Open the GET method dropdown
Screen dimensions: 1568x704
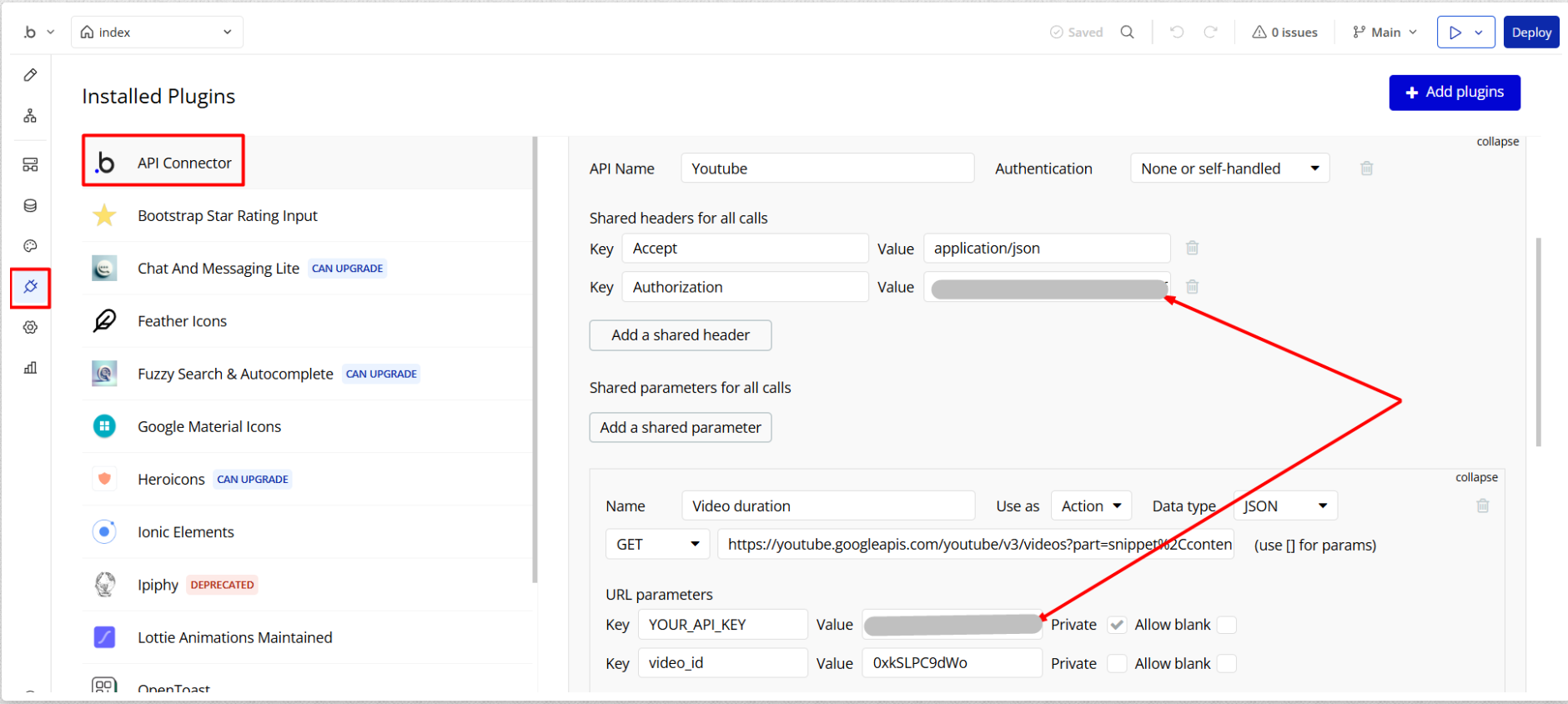pyautogui.click(x=657, y=545)
